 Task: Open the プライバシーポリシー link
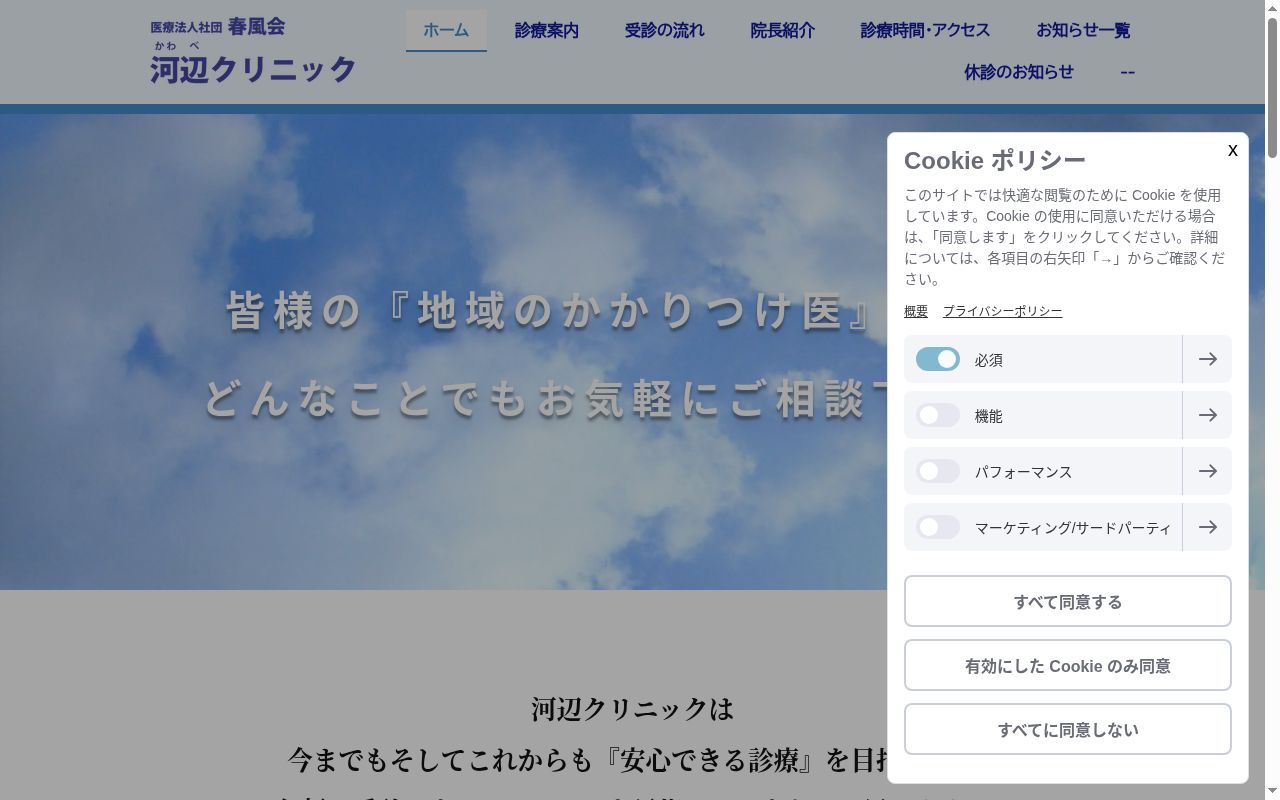pos(1002,311)
